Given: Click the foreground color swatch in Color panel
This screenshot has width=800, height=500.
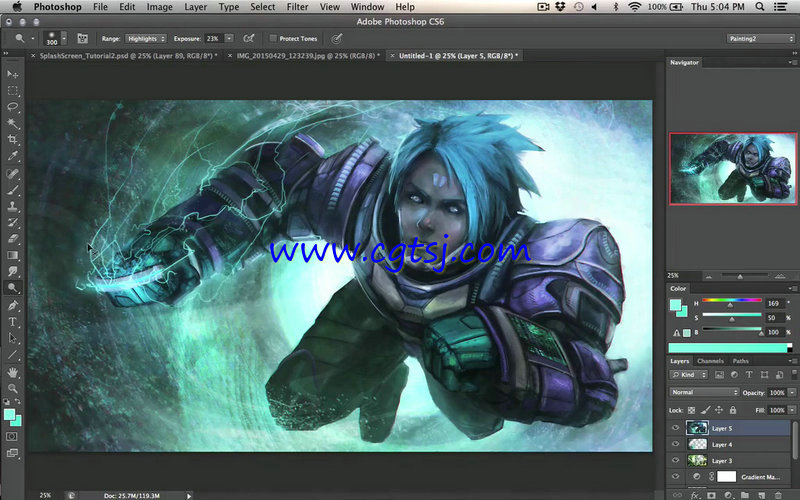Looking at the screenshot, I should (x=675, y=305).
